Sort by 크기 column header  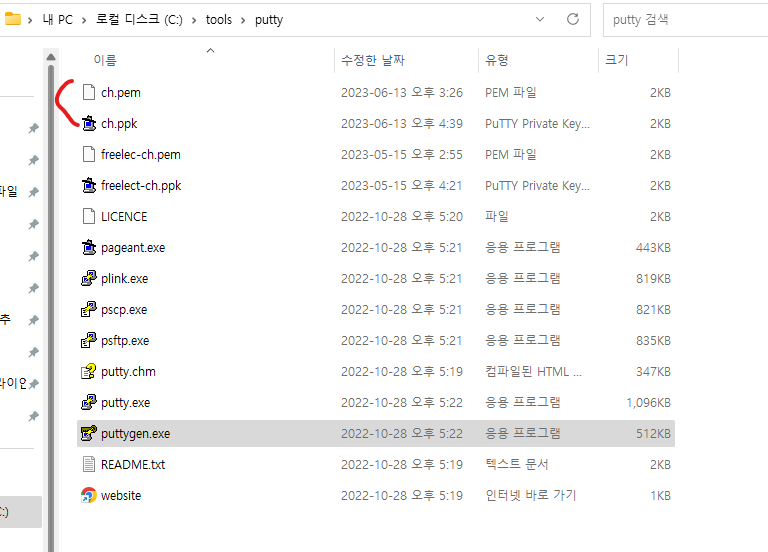[x=617, y=60]
